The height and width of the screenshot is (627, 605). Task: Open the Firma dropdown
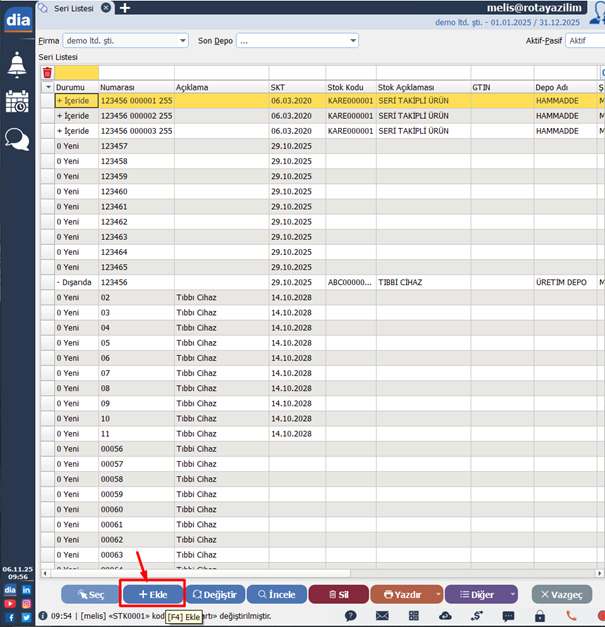pos(181,41)
